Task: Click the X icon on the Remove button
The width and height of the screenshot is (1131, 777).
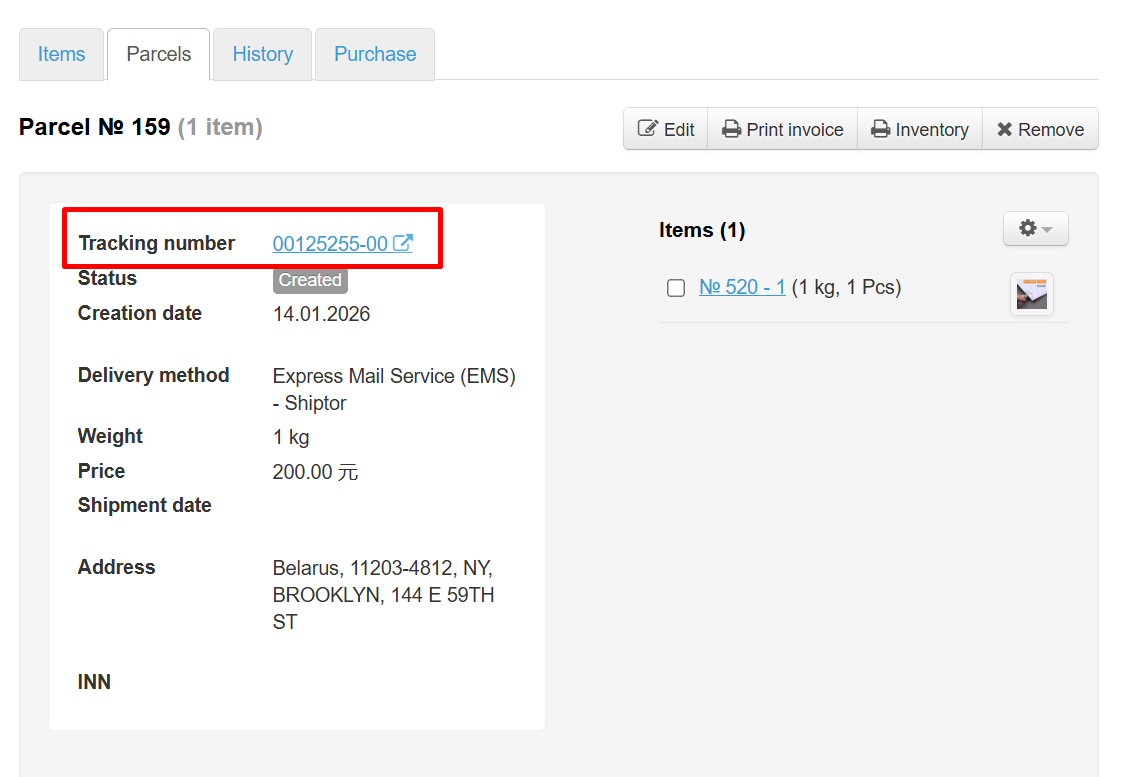Action: point(1005,129)
